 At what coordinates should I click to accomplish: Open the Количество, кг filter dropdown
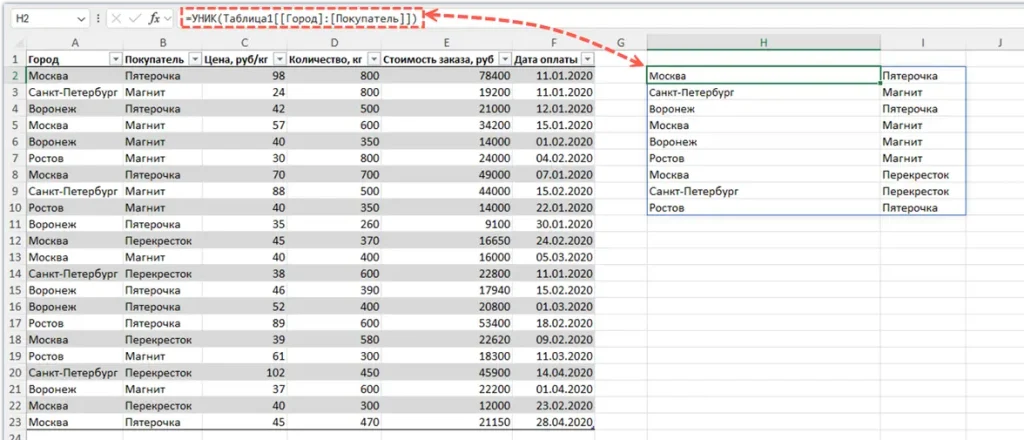coord(372,59)
